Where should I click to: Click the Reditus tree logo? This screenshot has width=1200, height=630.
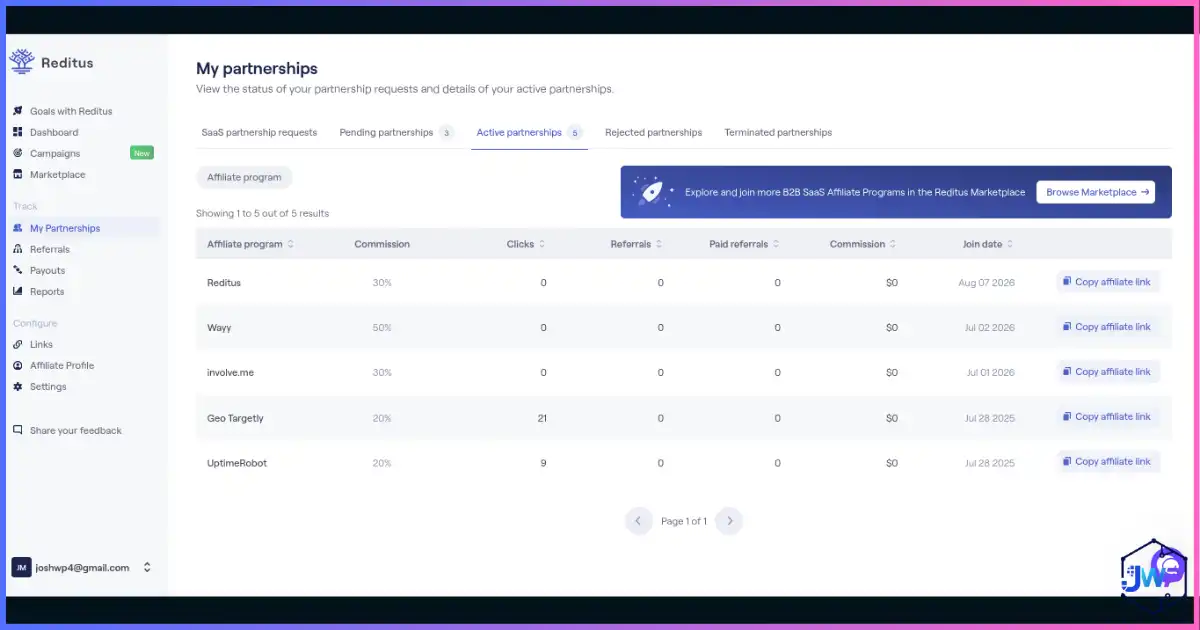click(x=22, y=62)
